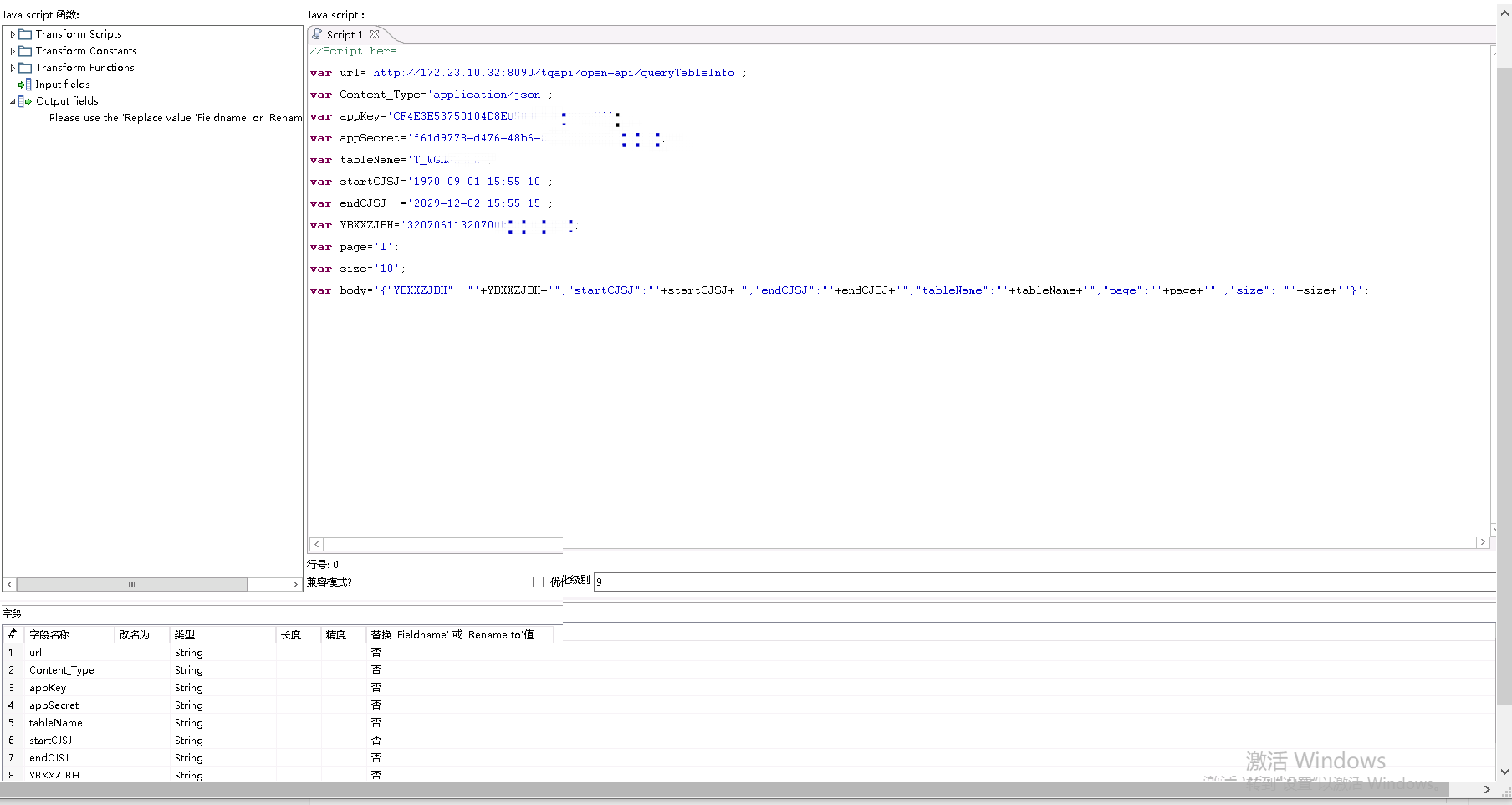Click the Output fields icon
Viewport: 1512px width, 805px height.
click(x=25, y=101)
